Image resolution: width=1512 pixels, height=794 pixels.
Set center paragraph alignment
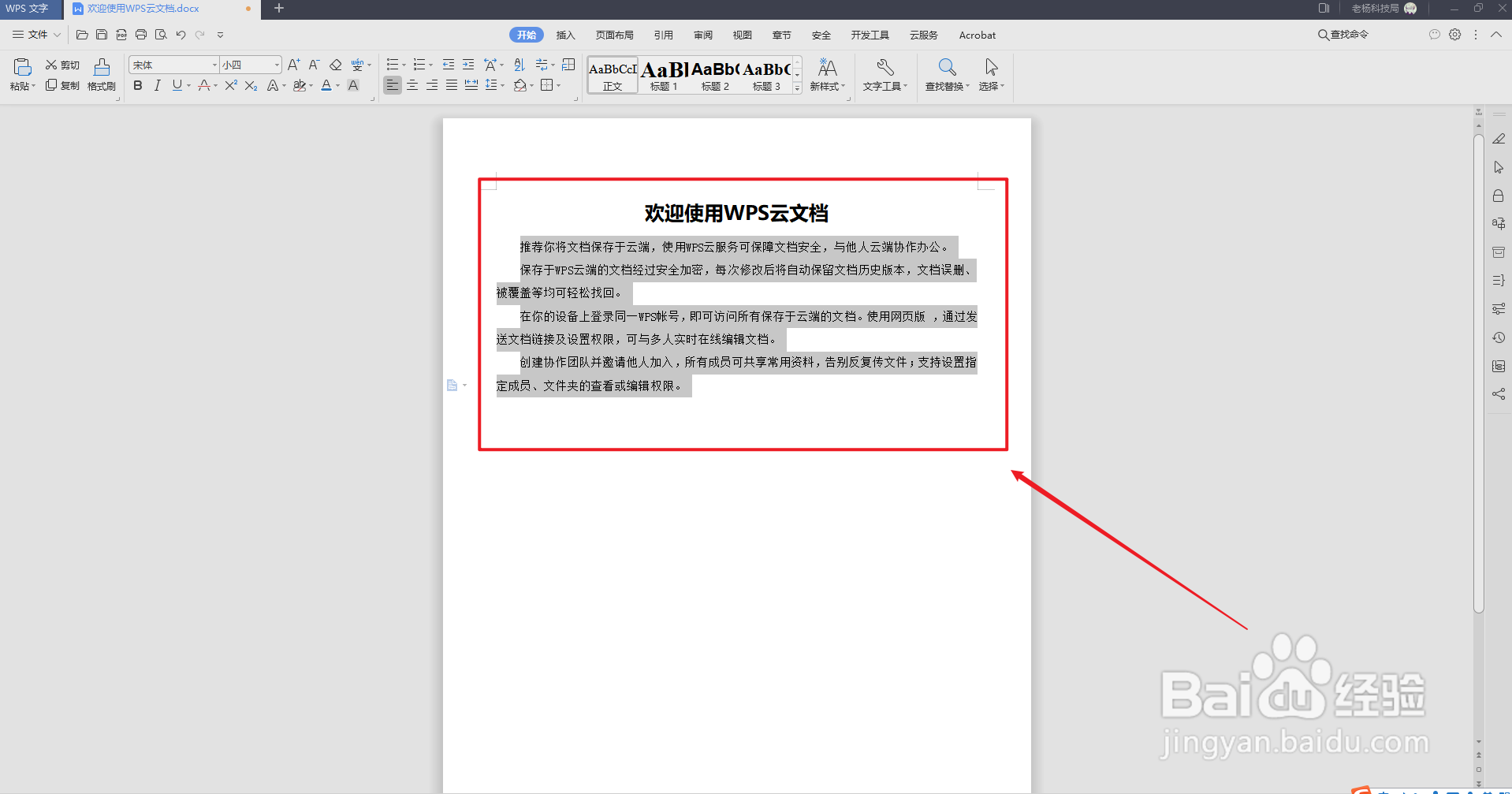[x=412, y=85]
